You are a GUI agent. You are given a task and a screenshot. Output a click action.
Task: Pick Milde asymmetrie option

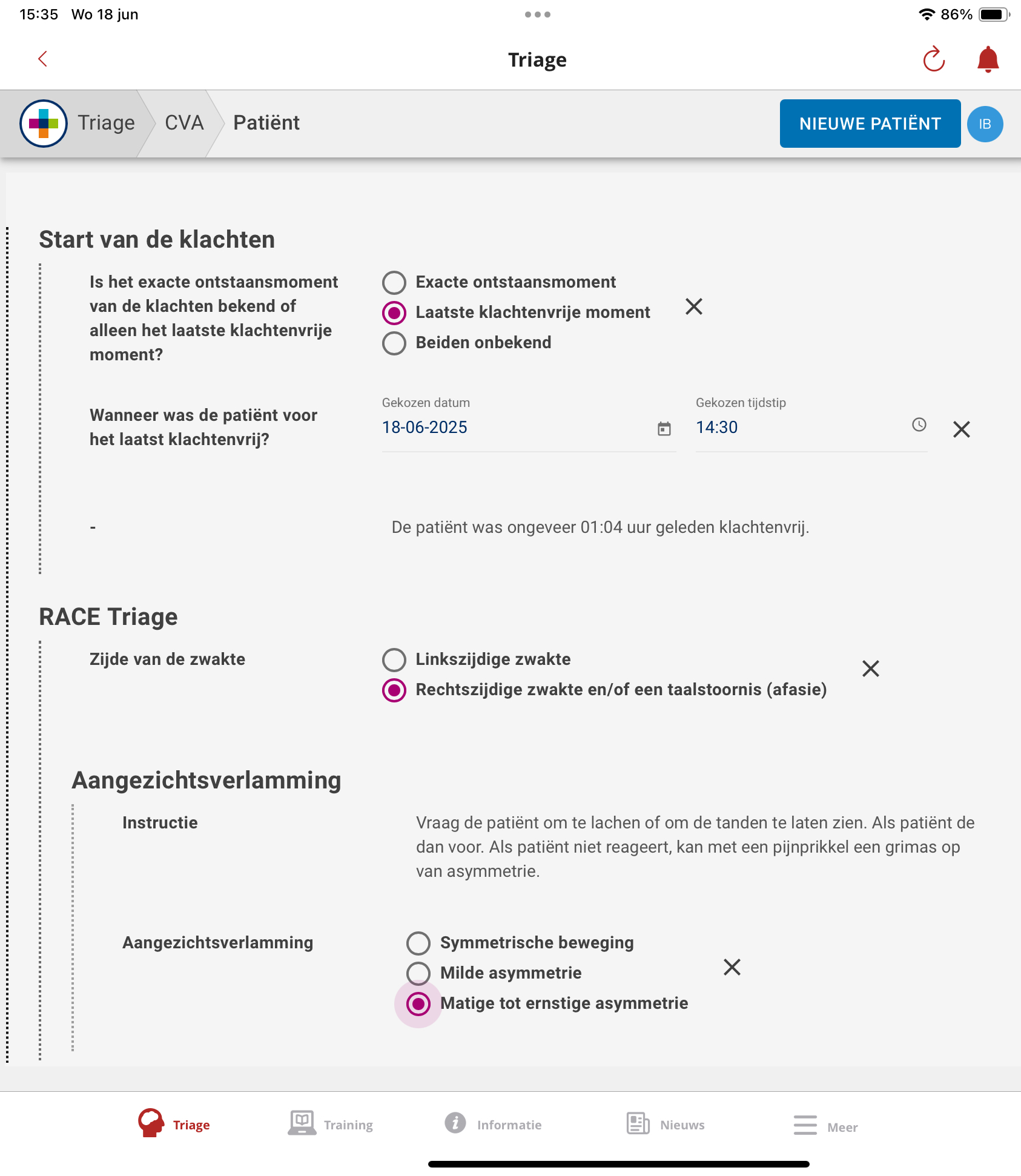pos(418,973)
